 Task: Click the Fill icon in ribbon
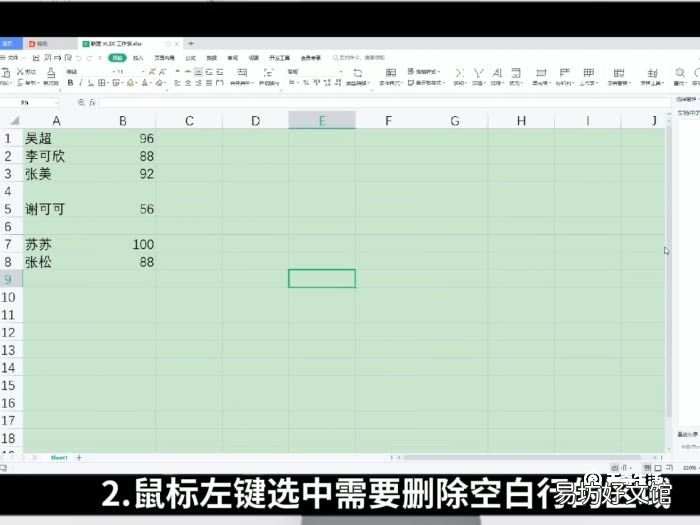tap(516, 73)
